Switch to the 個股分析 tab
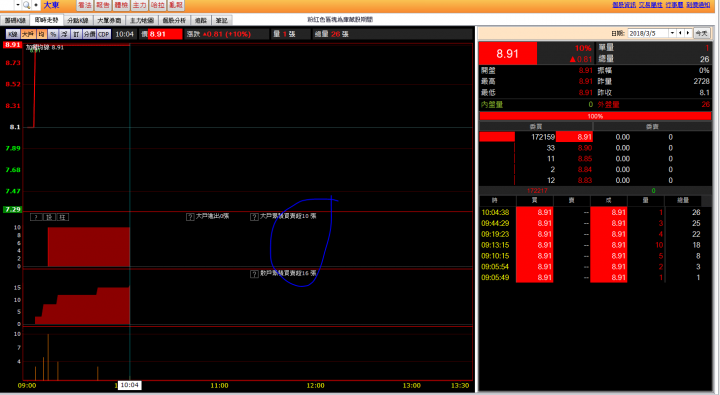The height and width of the screenshot is (395, 720). click(174, 20)
